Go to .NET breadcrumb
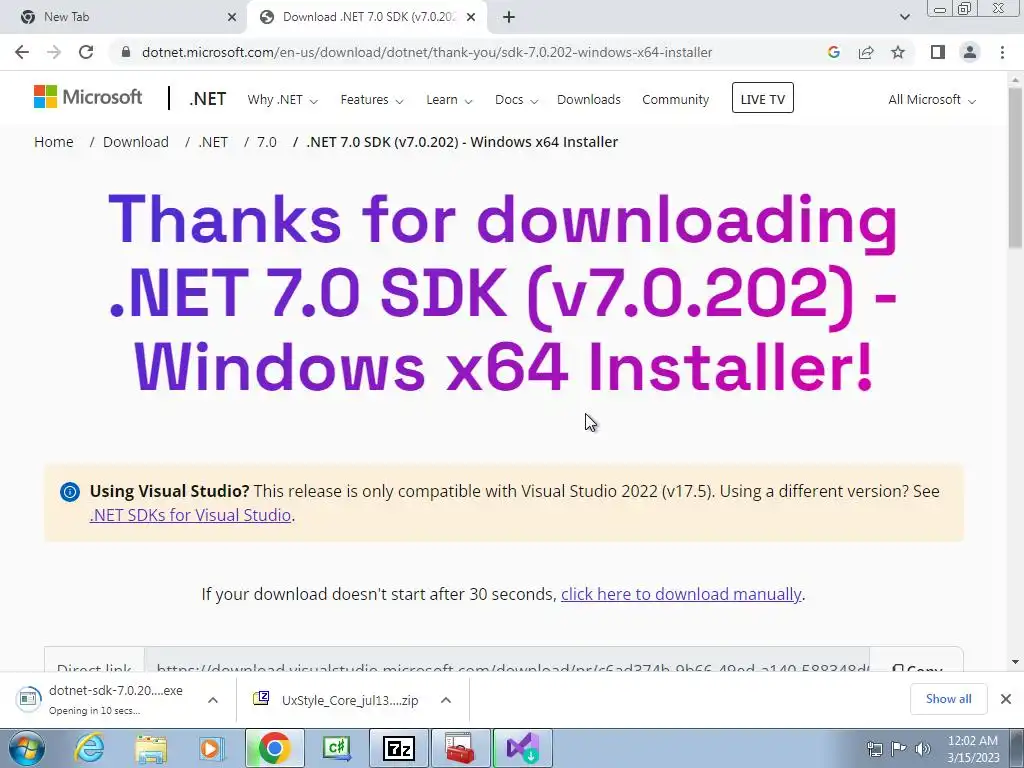The width and height of the screenshot is (1024, 768). (213, 142)
